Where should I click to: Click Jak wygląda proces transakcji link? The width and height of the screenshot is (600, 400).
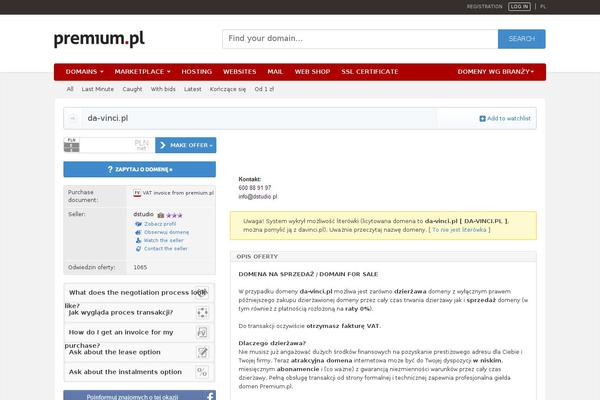[121, 312]
